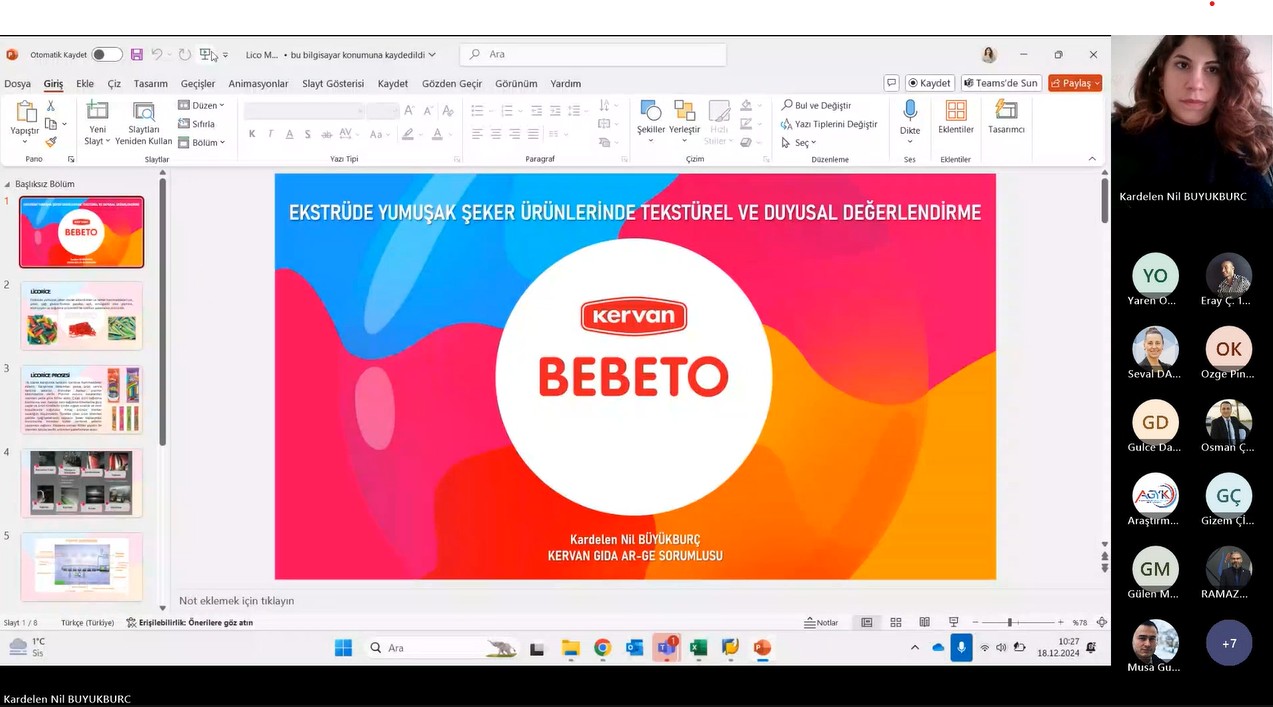Click the Teams'de Sun button
Image resolution: width=1273 pixels, height=707 pixels.
1001,83
